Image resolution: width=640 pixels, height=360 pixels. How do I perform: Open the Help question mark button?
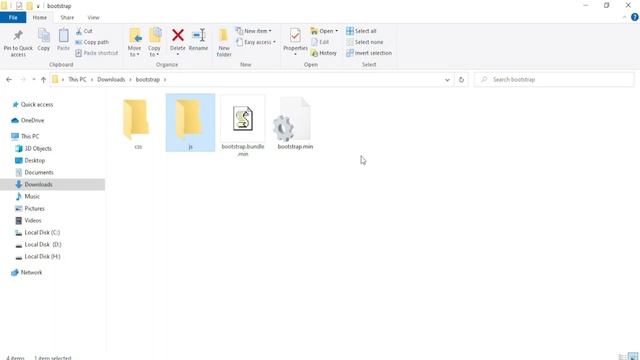pos(635,17)
